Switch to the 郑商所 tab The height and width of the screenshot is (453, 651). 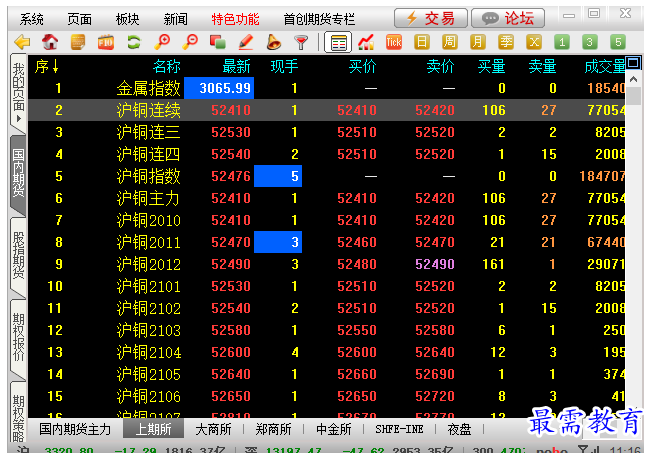pos(274,429)
